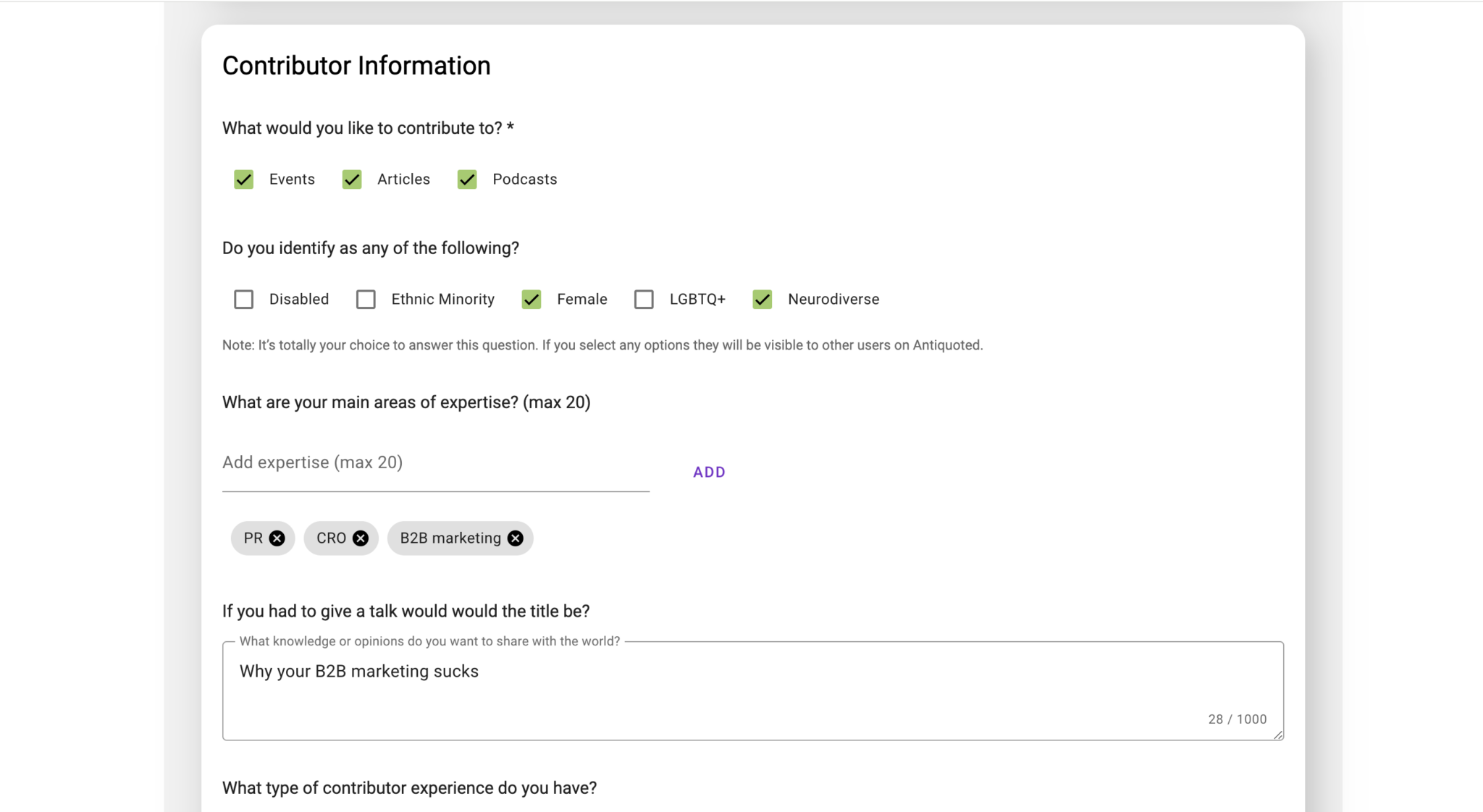Remove the CRO expertise tag
Image resolution: width=1483 pixels, height=812 pixels.
point(361,538)
